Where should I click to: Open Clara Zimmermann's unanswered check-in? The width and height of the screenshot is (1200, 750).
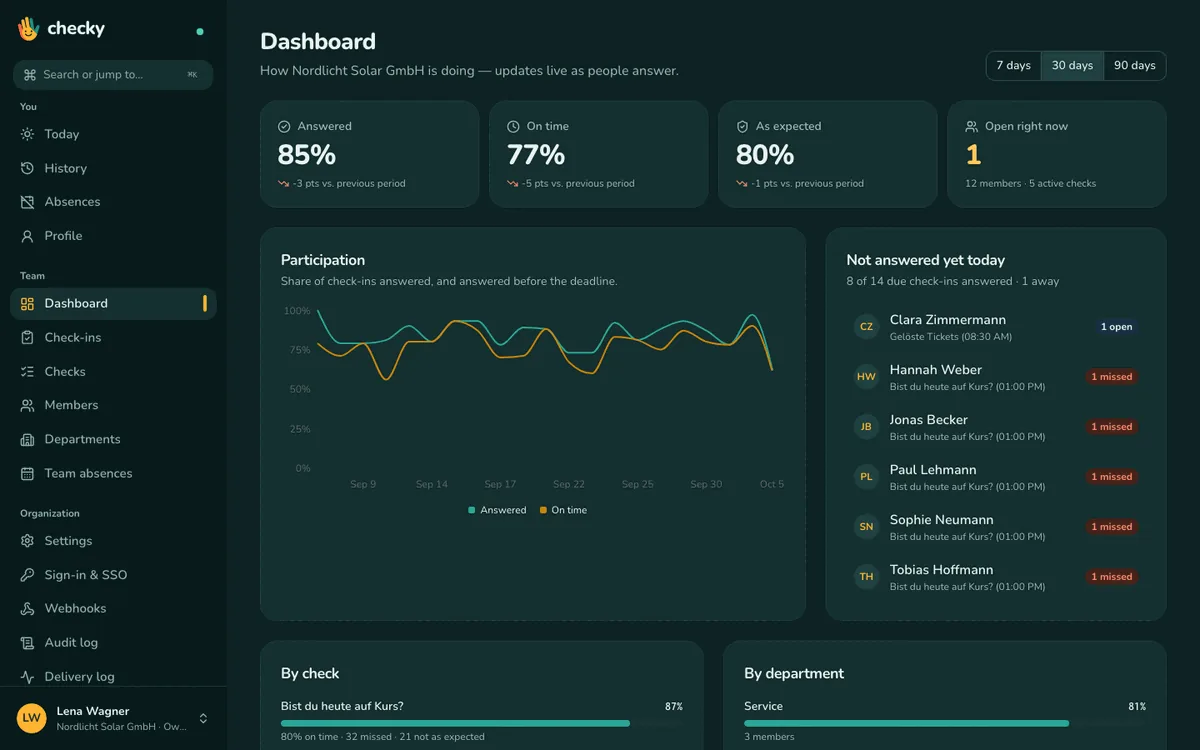[x=996, y=327]
